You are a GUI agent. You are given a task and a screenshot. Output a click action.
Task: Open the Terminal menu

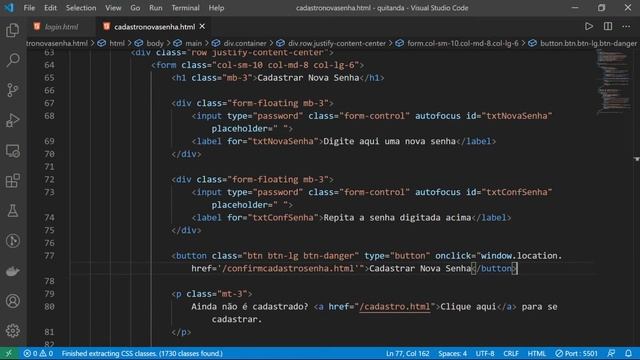(x=185, y=8)
